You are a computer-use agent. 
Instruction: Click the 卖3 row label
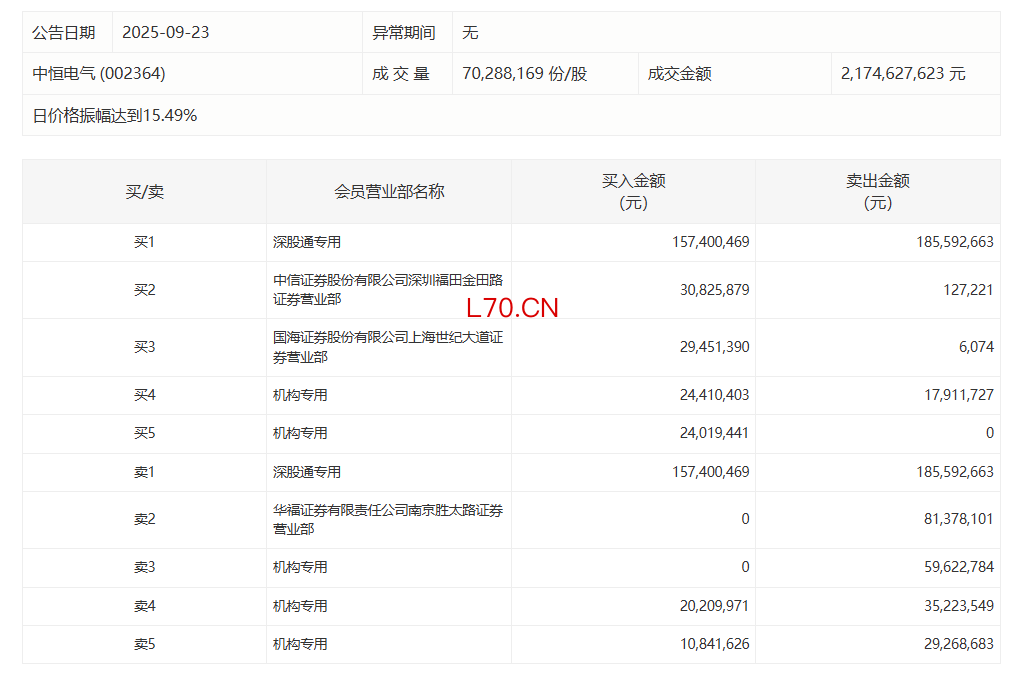(x=144, y=567)
